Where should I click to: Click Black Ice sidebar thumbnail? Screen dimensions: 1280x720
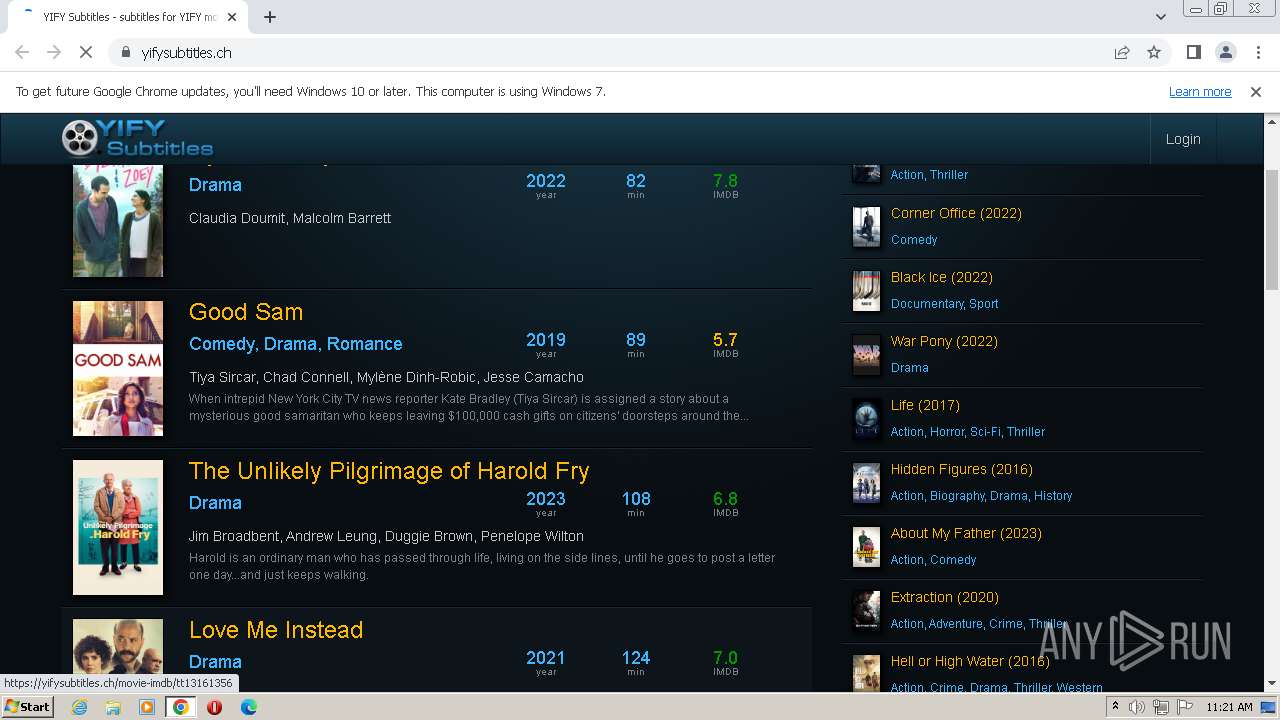[866, 291]
